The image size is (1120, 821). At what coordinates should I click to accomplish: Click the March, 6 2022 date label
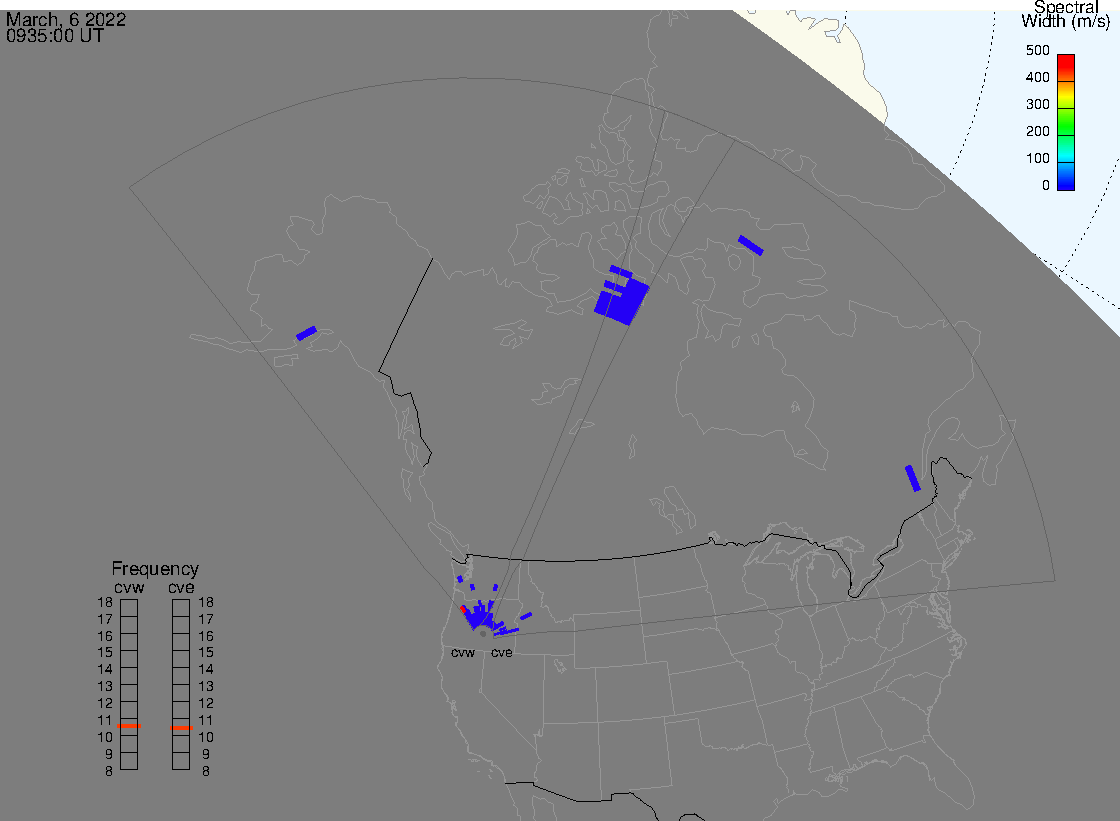(x=66, y=19)
